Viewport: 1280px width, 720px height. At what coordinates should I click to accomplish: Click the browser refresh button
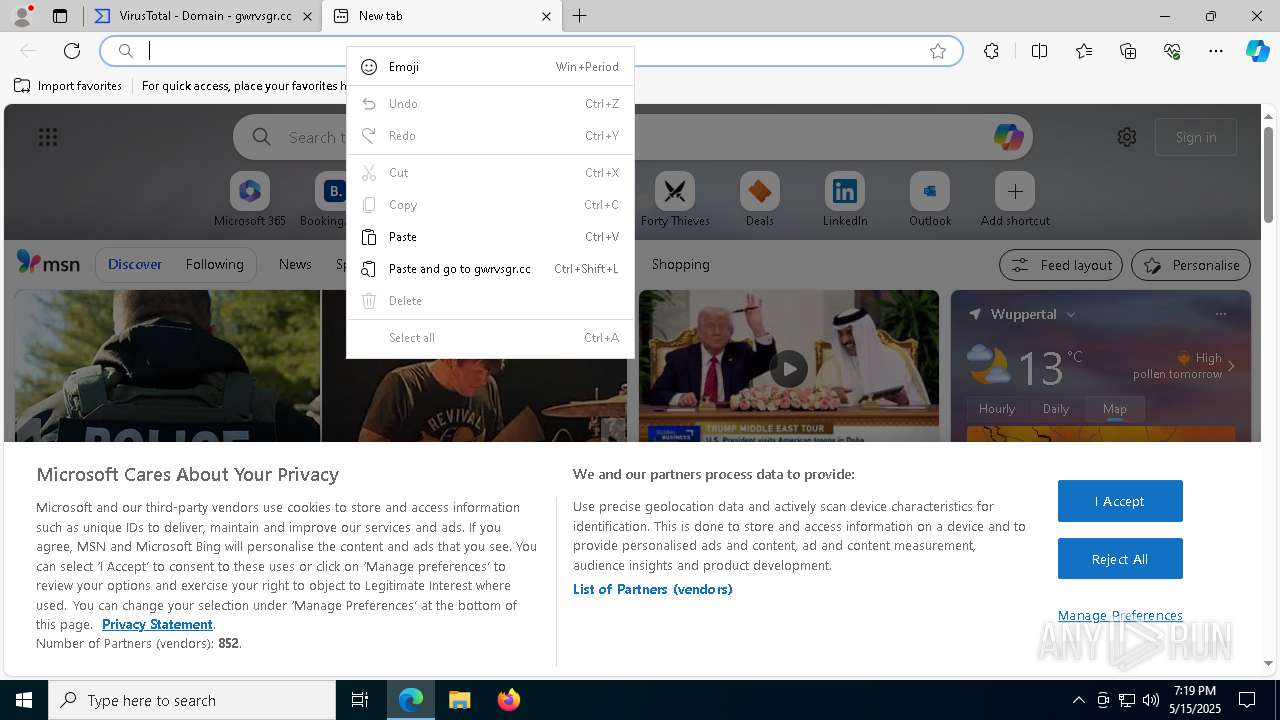(72, 51)
